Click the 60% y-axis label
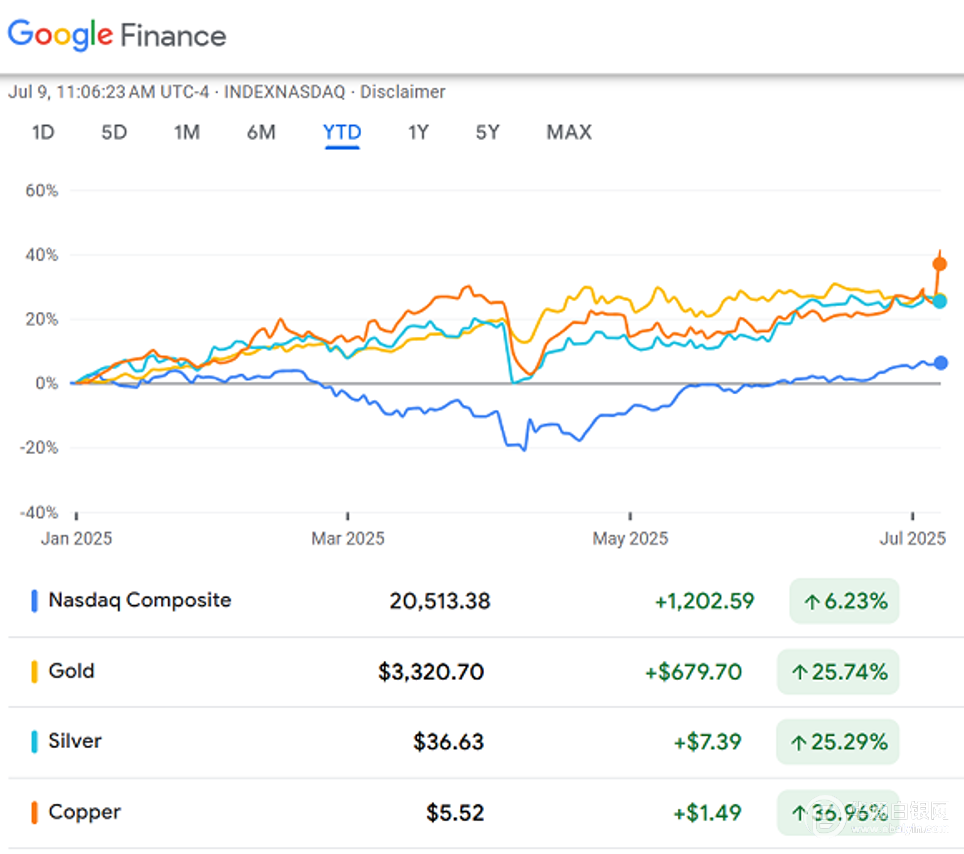Screen dimensions: 964x854 [x=42, y=191]
